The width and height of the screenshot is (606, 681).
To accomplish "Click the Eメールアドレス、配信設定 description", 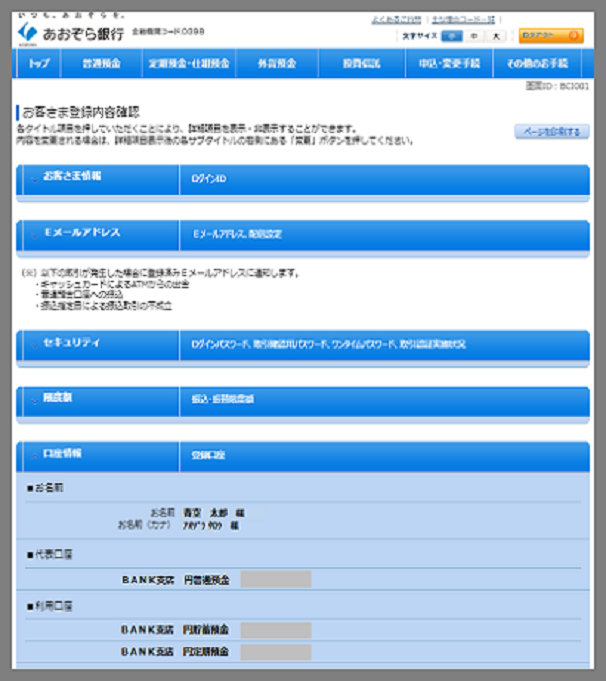I will [237, 235].
